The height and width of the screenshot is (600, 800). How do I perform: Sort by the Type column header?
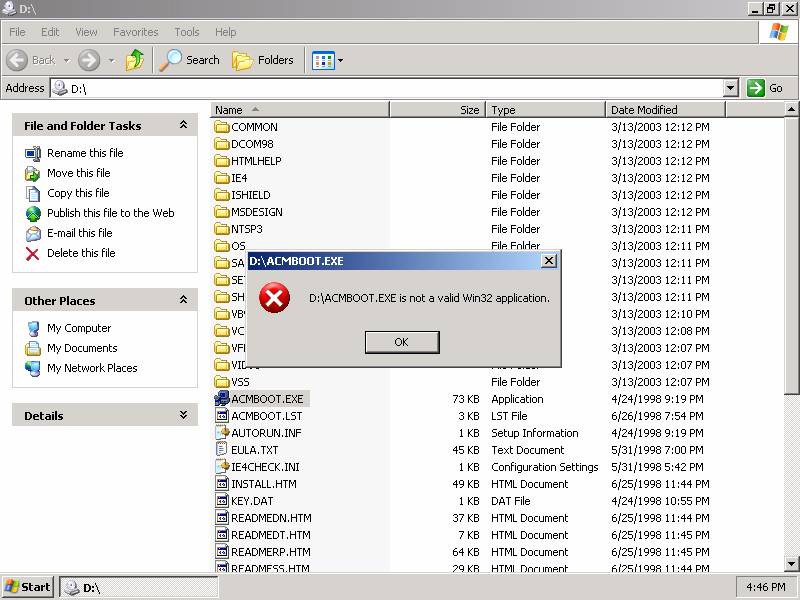click(x=545, y=110)
